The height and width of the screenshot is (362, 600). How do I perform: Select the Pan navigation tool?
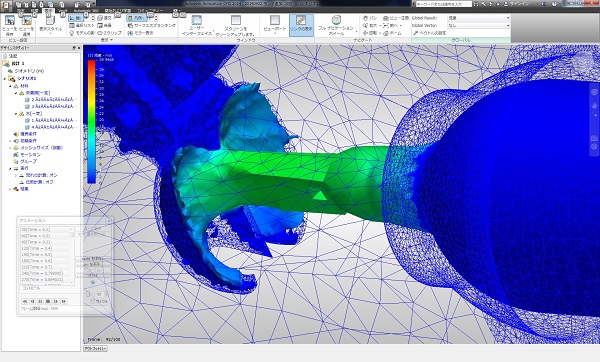[x=370, y=18]
